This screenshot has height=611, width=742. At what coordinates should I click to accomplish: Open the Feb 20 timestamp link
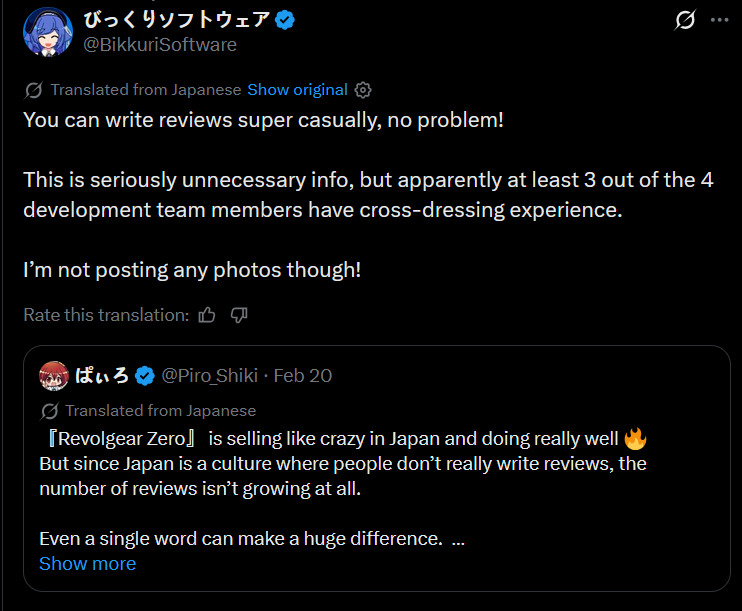coord(303,375)
